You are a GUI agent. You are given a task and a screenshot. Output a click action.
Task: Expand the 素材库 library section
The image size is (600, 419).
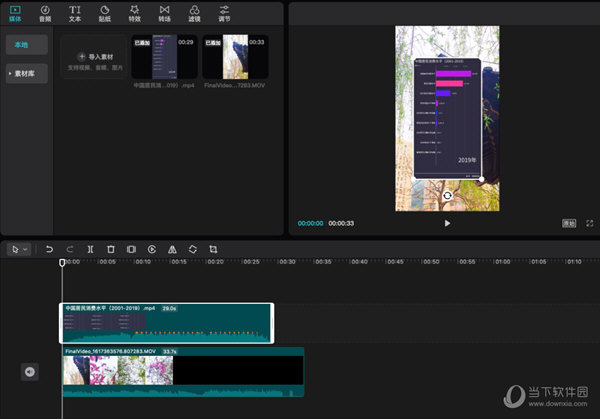tap(26, 73)
